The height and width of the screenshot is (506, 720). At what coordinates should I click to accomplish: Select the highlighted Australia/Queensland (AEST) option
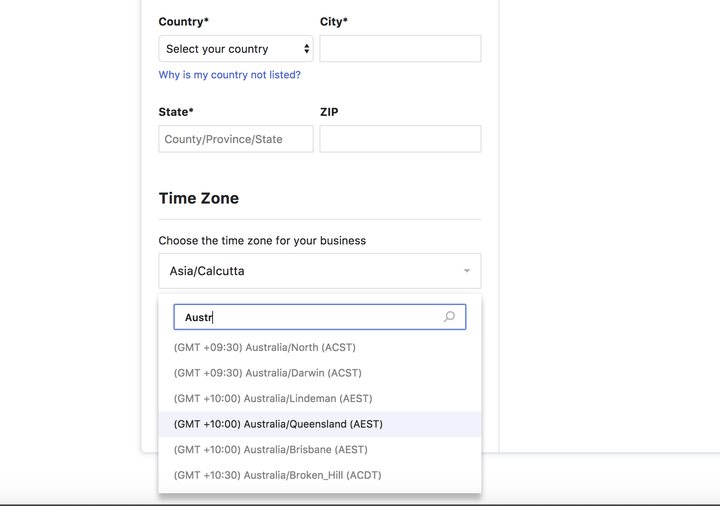click(278, 424)
